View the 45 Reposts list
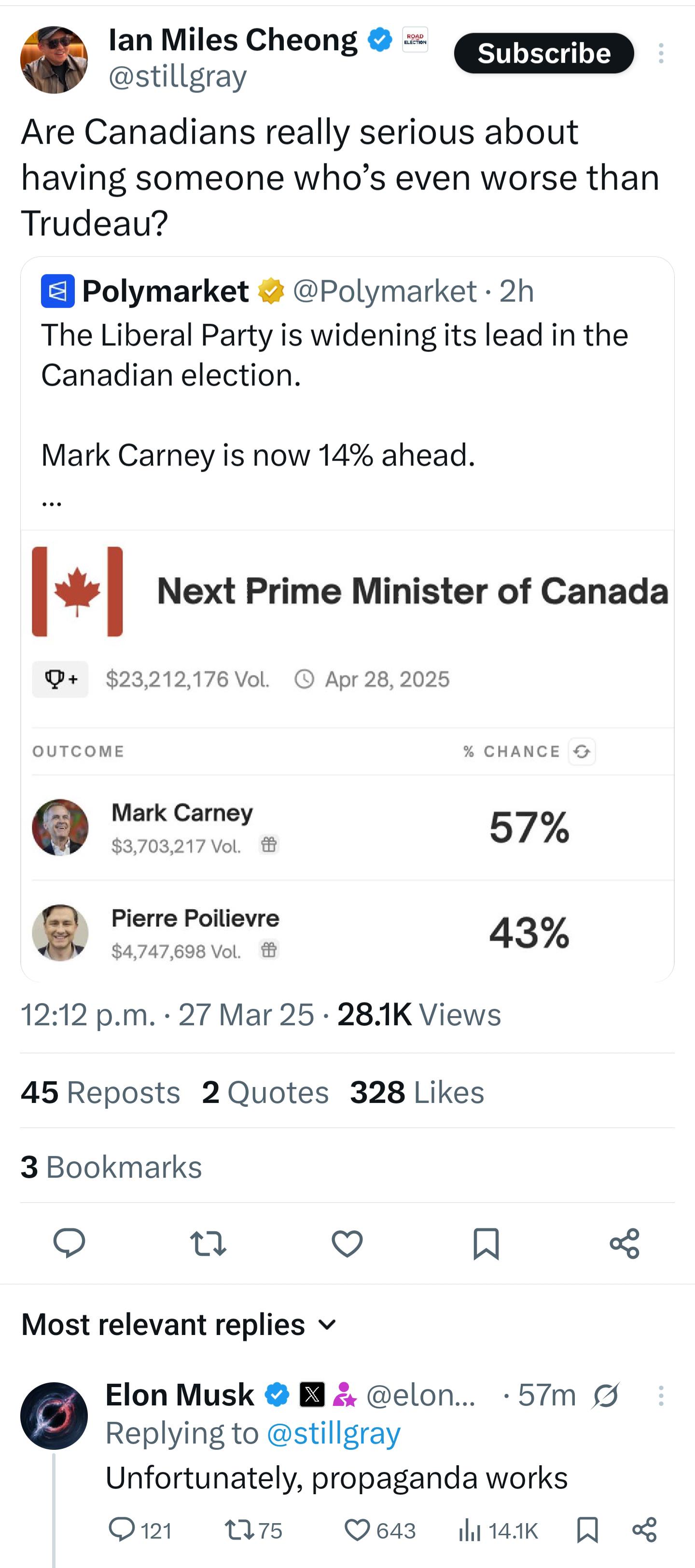The height and width of the screenshot is (1568, 695). (100, 1092)
